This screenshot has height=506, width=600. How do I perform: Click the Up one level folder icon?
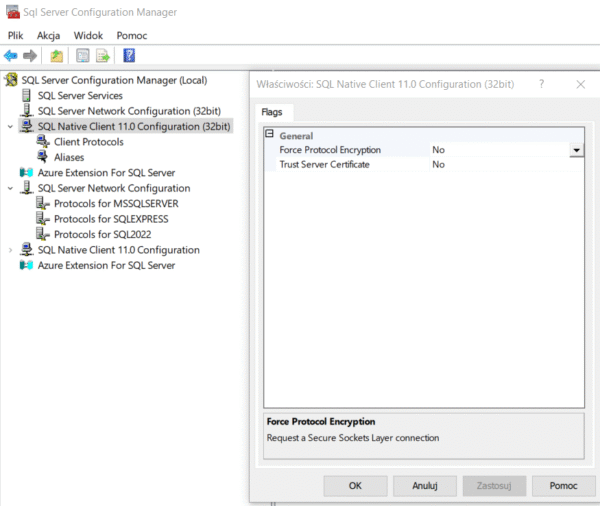click(x=57, y=56)
